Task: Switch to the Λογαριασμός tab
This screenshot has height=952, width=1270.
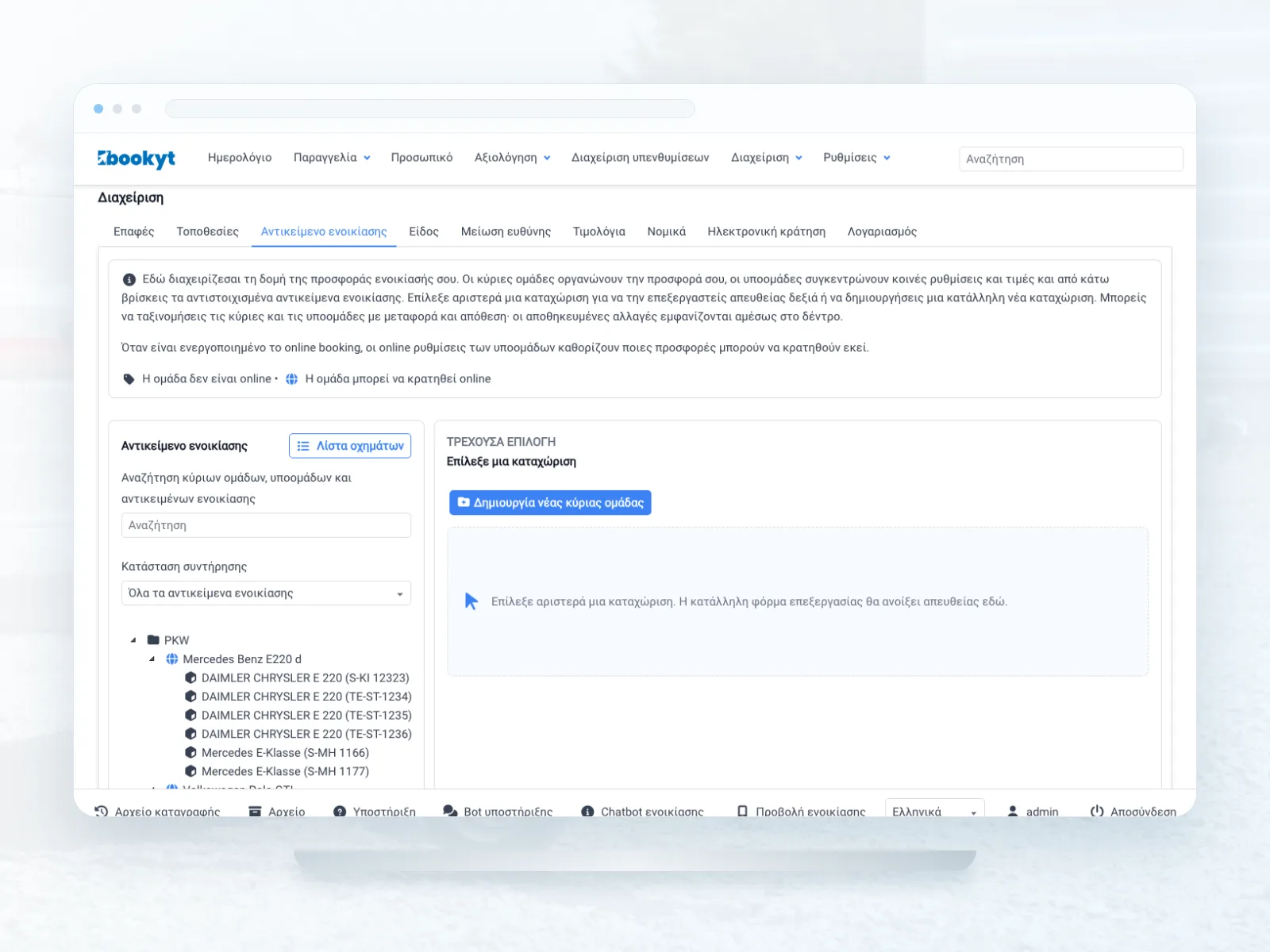Action: pyautogui.click(x=882, y=232)
